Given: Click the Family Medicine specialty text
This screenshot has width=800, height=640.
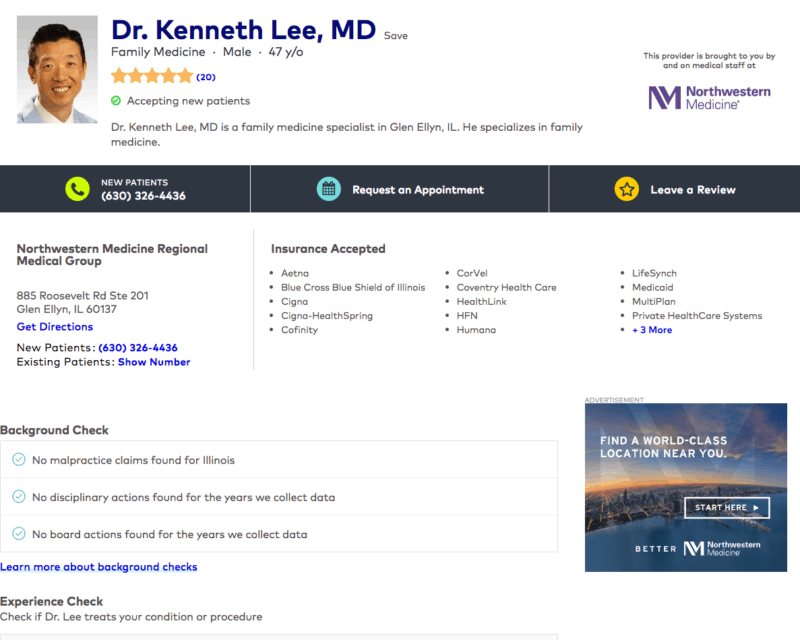Looking at the screenshot, I should pyautogui.click(x=158, y=52).
